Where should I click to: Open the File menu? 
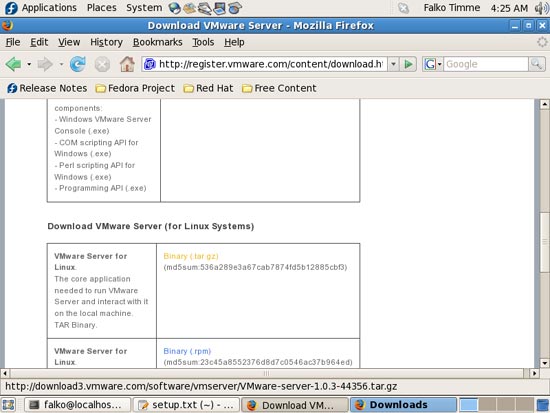13,42
